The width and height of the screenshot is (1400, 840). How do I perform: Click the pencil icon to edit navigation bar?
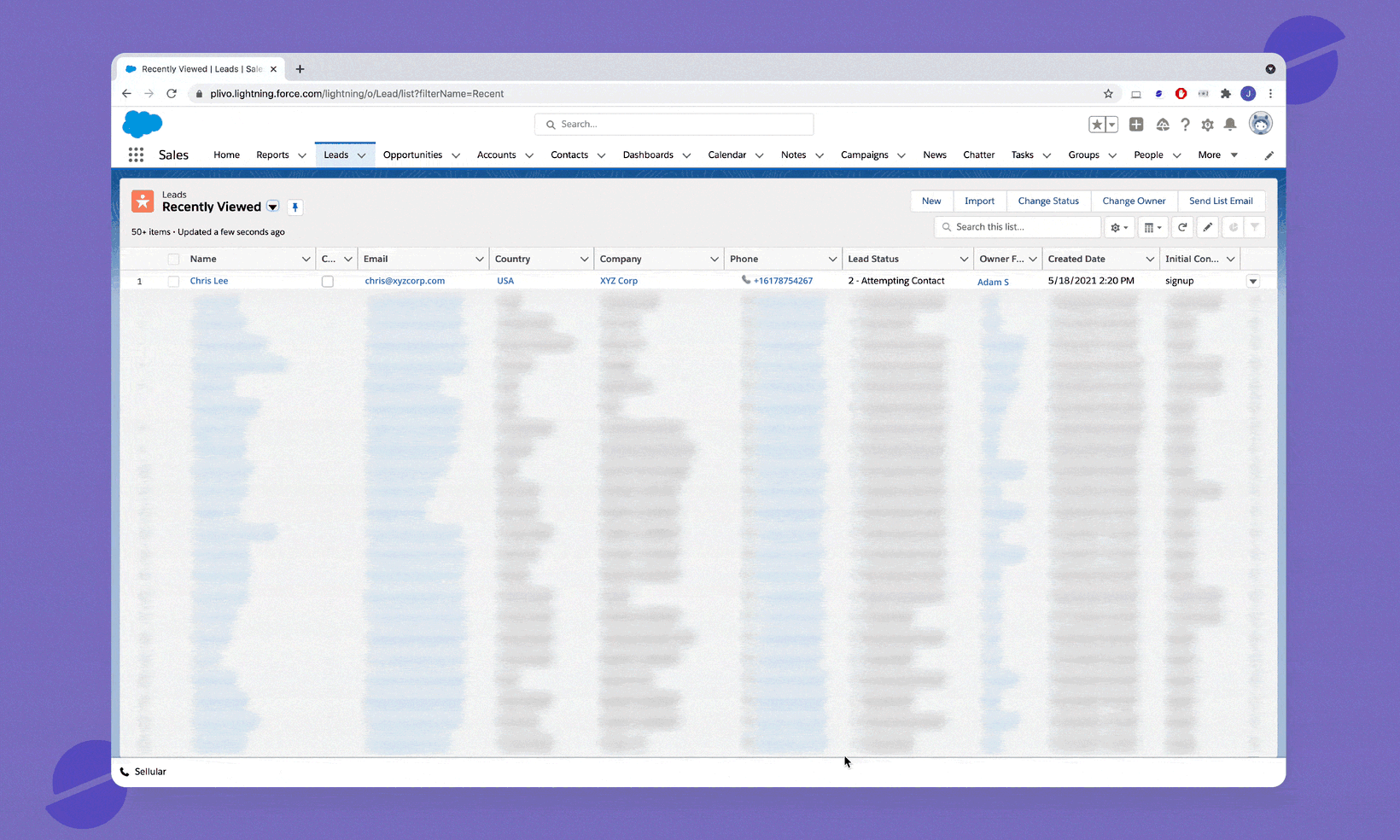tap(1269, 155)
